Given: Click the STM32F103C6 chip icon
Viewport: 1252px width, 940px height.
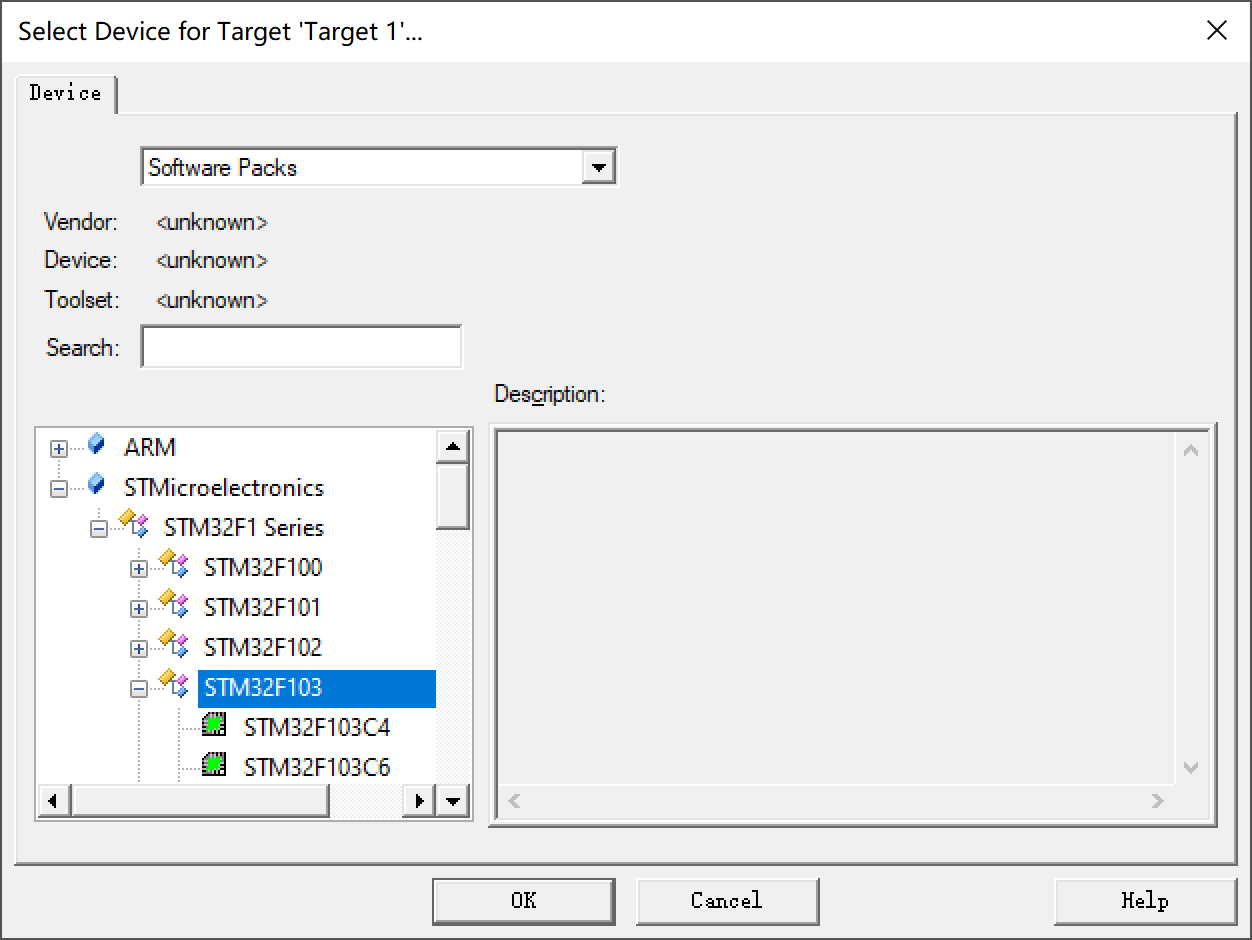Looking at the screenshot, I should pyautogui.click(x=213, y=766).
